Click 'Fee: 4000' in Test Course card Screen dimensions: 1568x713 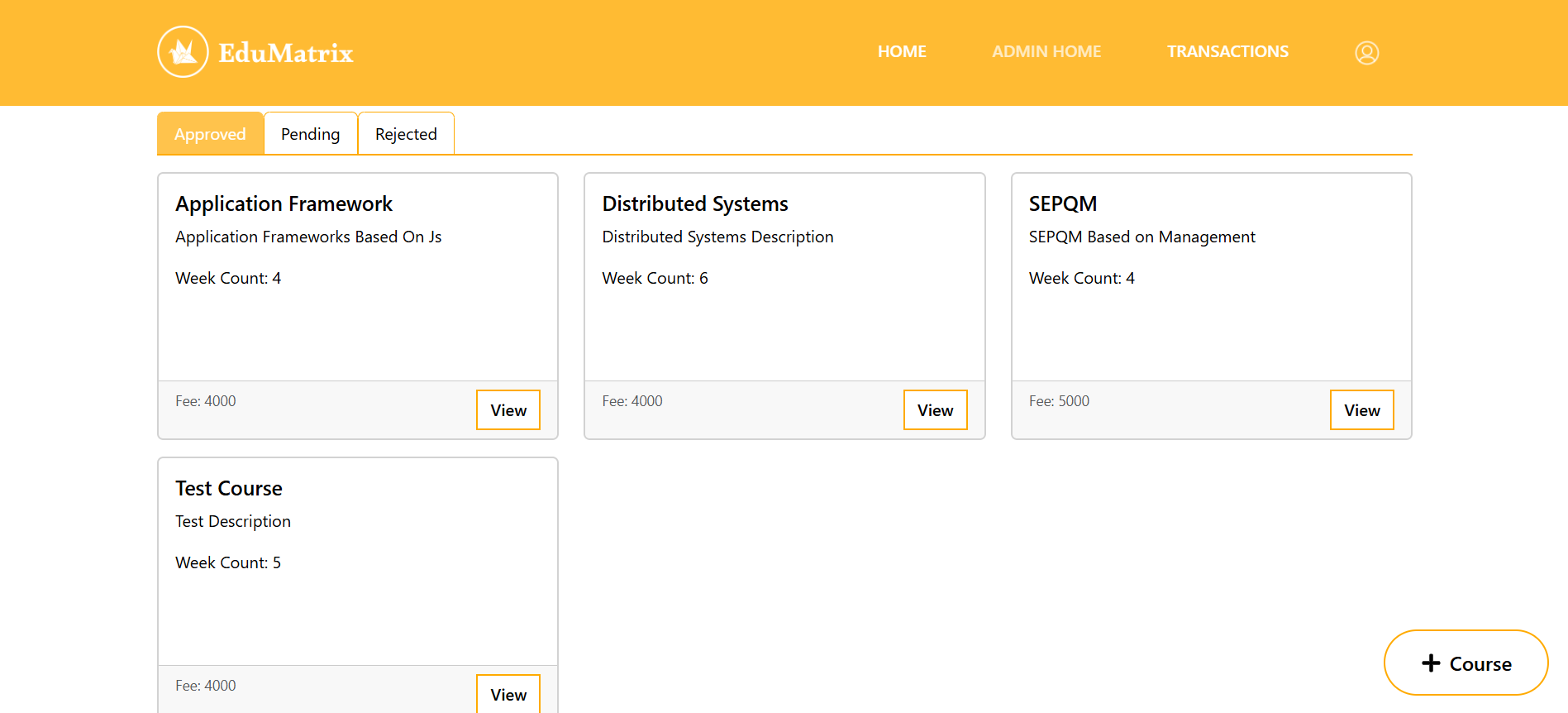[x=205, y=686]
